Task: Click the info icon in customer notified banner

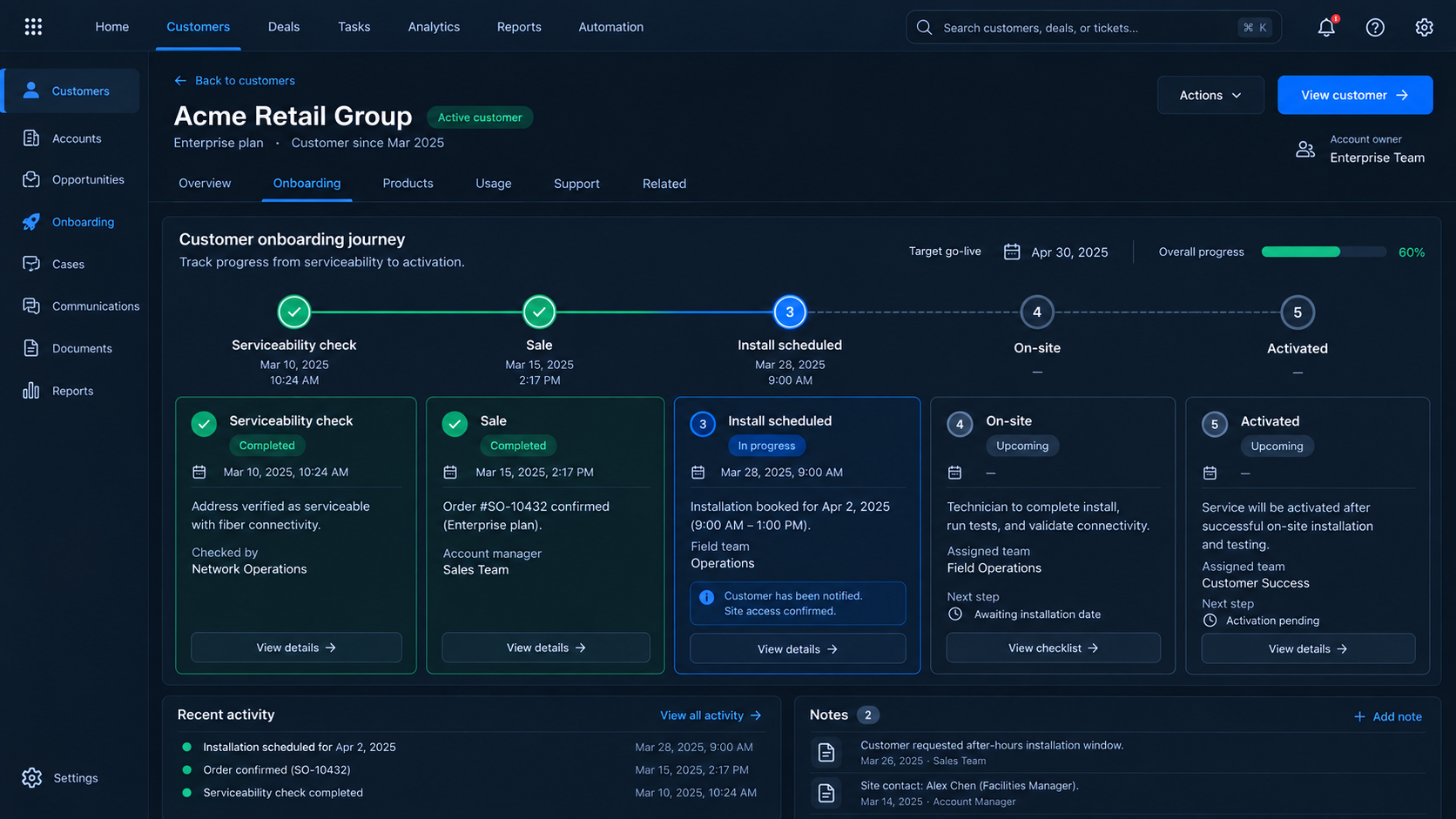Action: pyautogui.click(x=706, y=597)
